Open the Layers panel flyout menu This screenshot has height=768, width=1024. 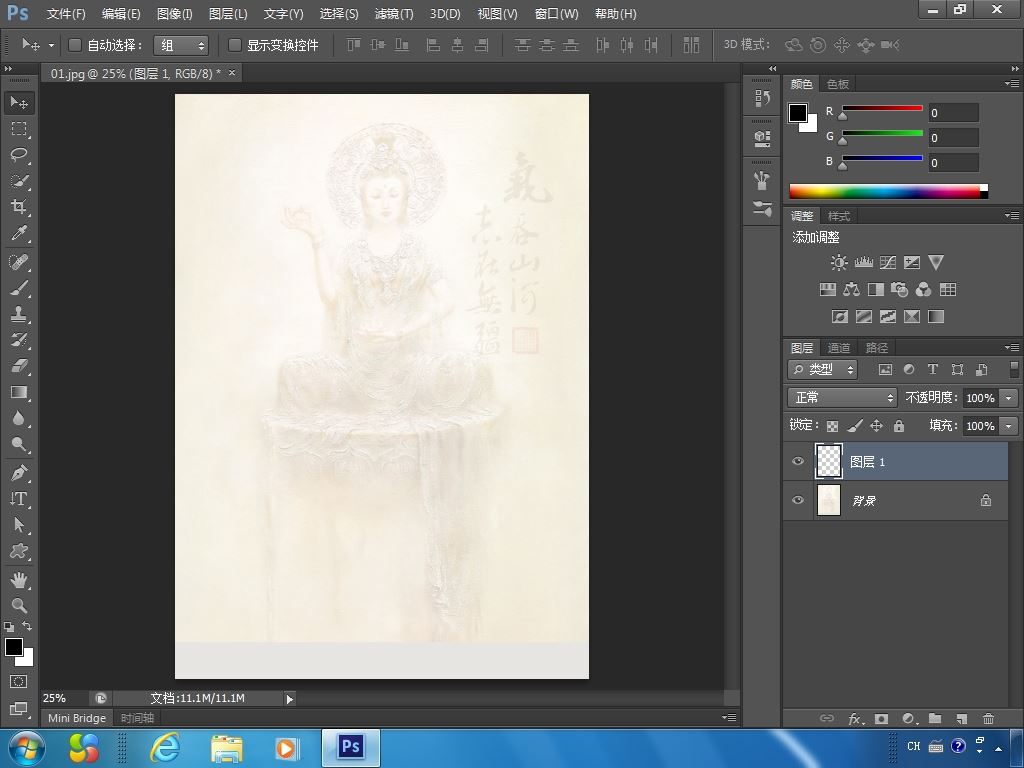[x=1012, y=347]
